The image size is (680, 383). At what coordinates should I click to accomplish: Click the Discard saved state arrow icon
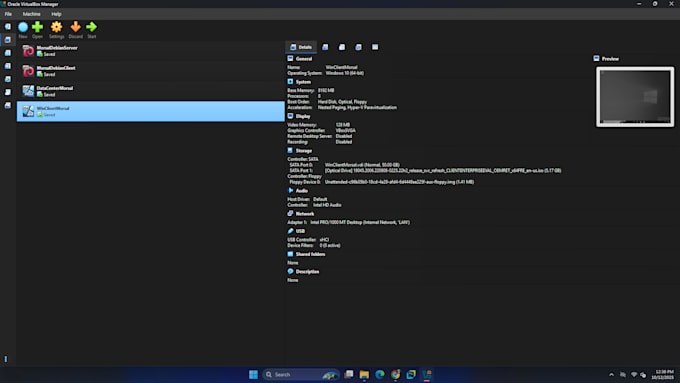coord(75,27)
